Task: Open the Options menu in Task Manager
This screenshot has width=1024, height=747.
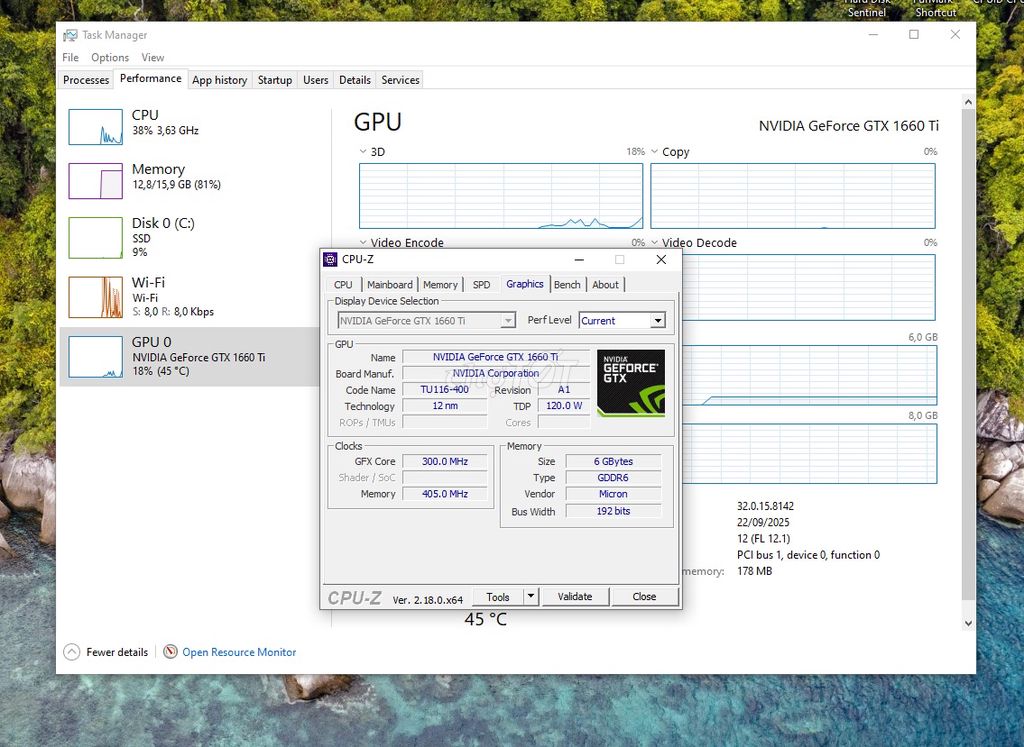Action: pyautogui.click(x=110, y=57)
